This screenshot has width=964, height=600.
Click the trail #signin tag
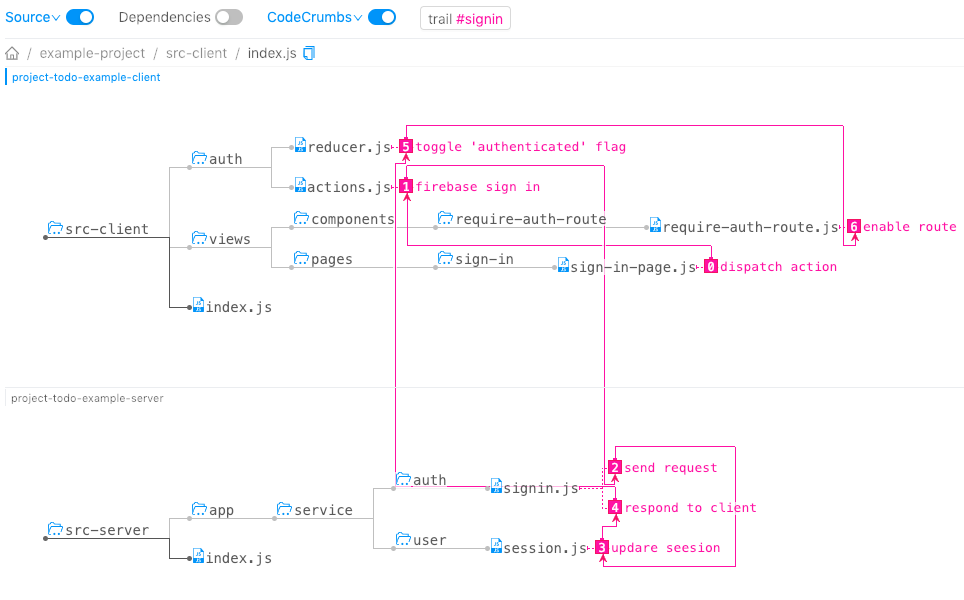tap(465, 19)
